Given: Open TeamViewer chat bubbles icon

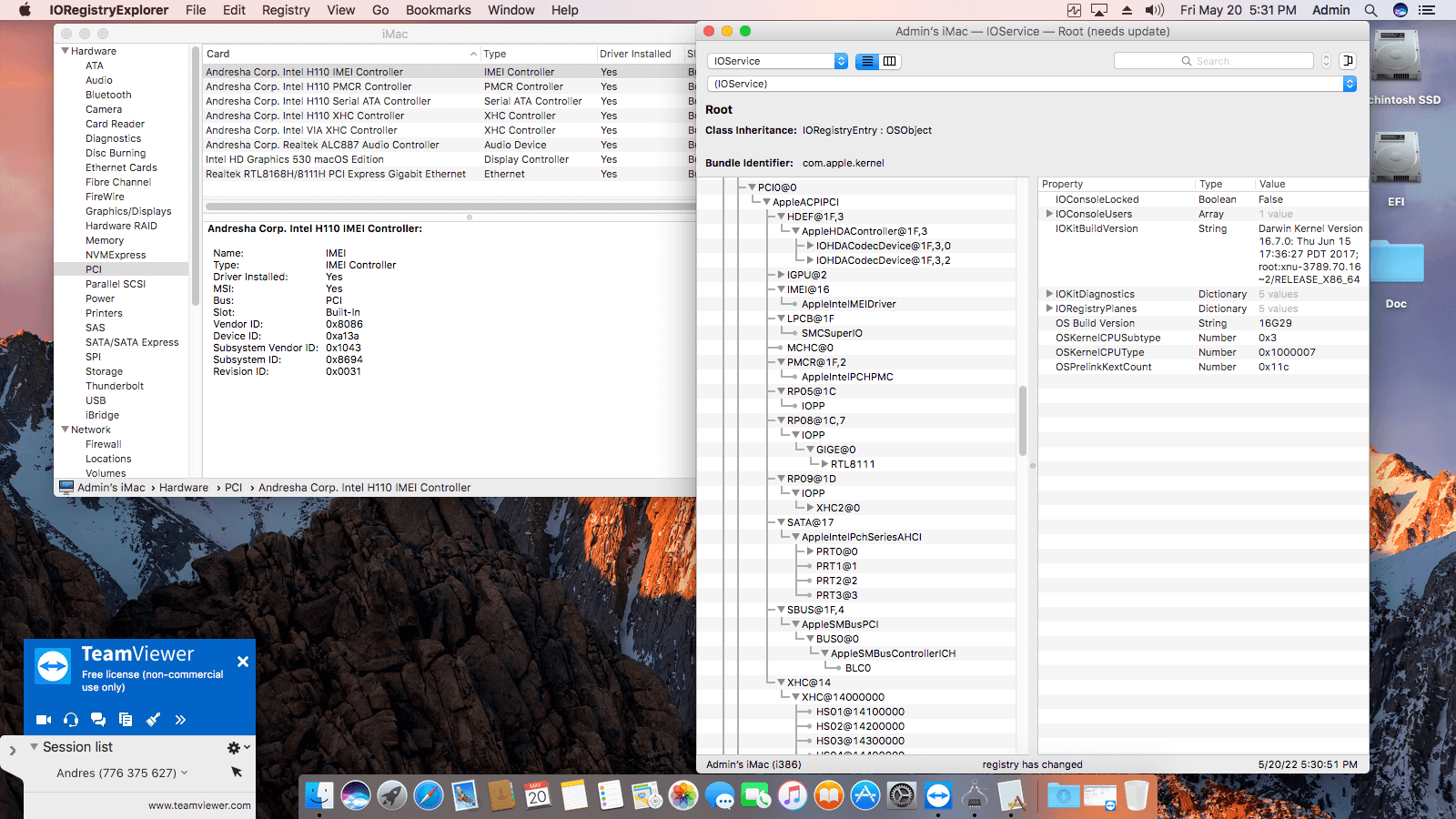Looking at the screenshot, I should coord(98,720).
